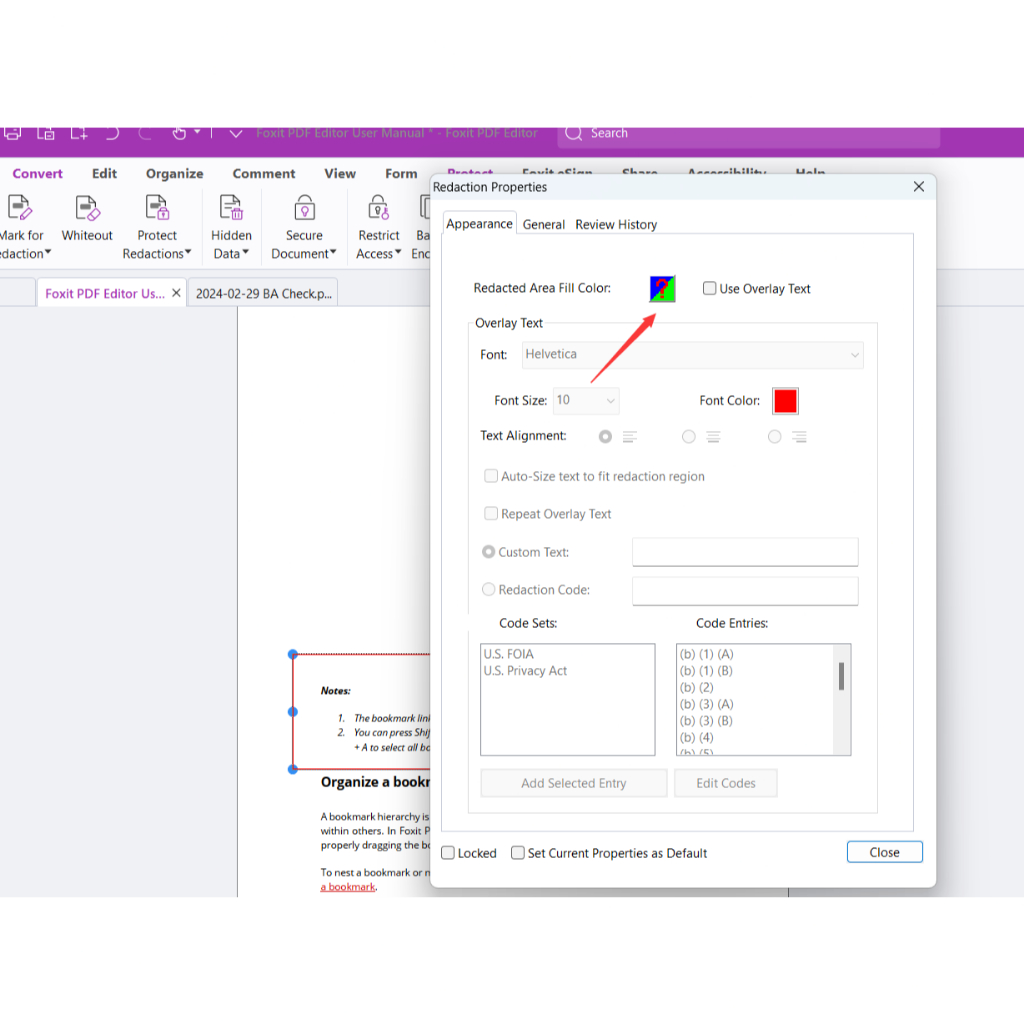The width and height of the screenshot is (1024, 1024).
Task: Expand the Font dropdown showing Helvetica
Action: pos(693,355)
